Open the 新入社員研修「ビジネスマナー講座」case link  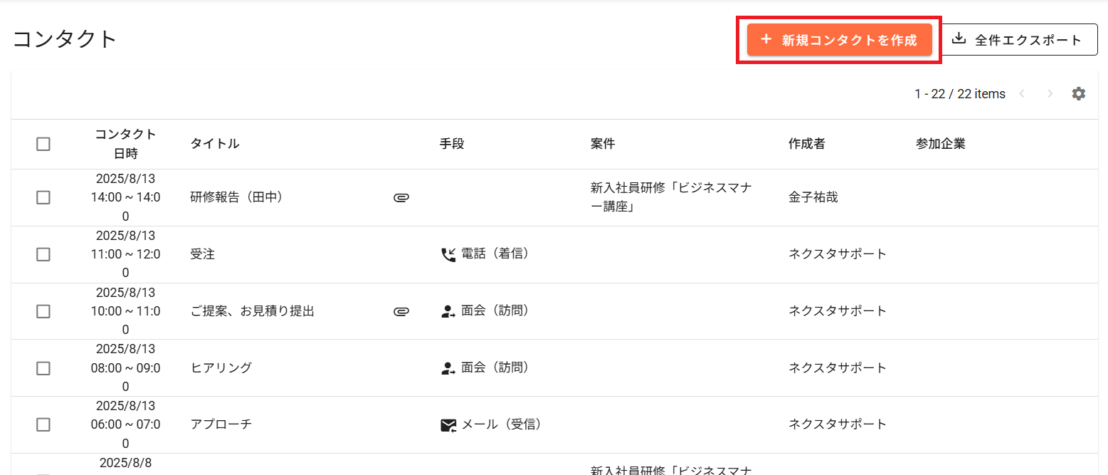pyautogui.click(x=670, y=197)
